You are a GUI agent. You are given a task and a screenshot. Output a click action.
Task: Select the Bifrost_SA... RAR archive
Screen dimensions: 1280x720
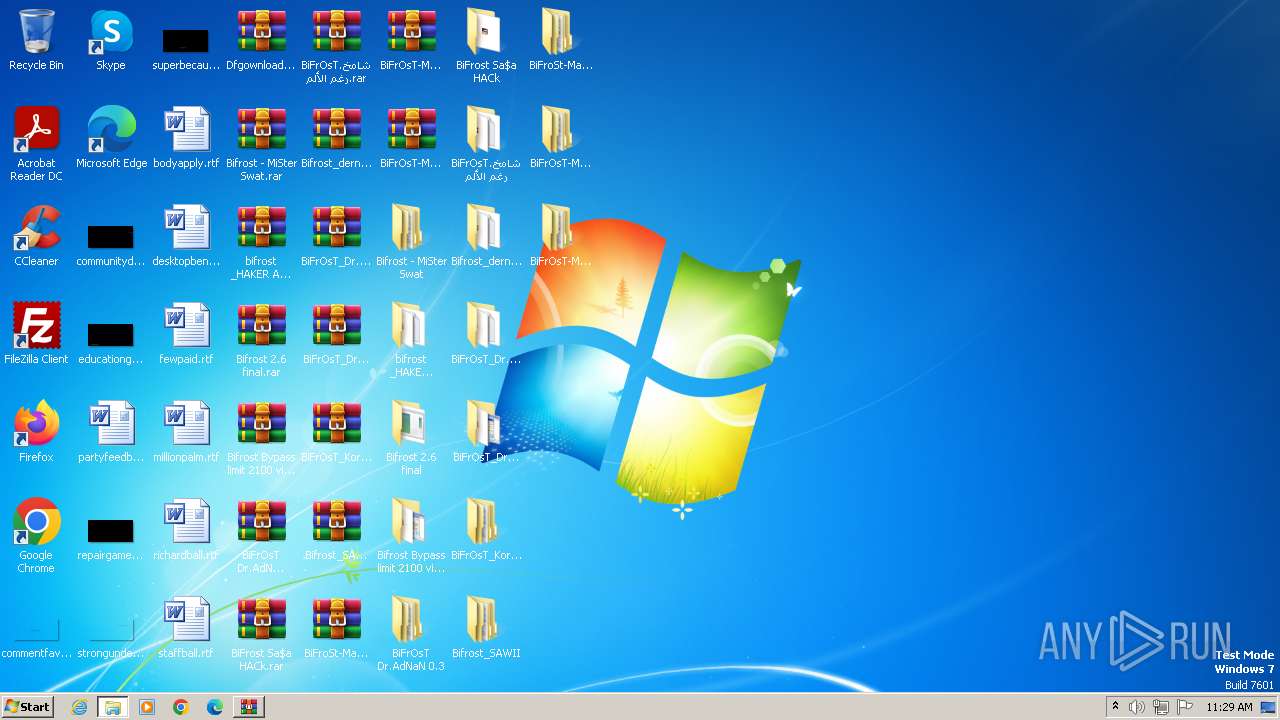[x=336, y=530]
